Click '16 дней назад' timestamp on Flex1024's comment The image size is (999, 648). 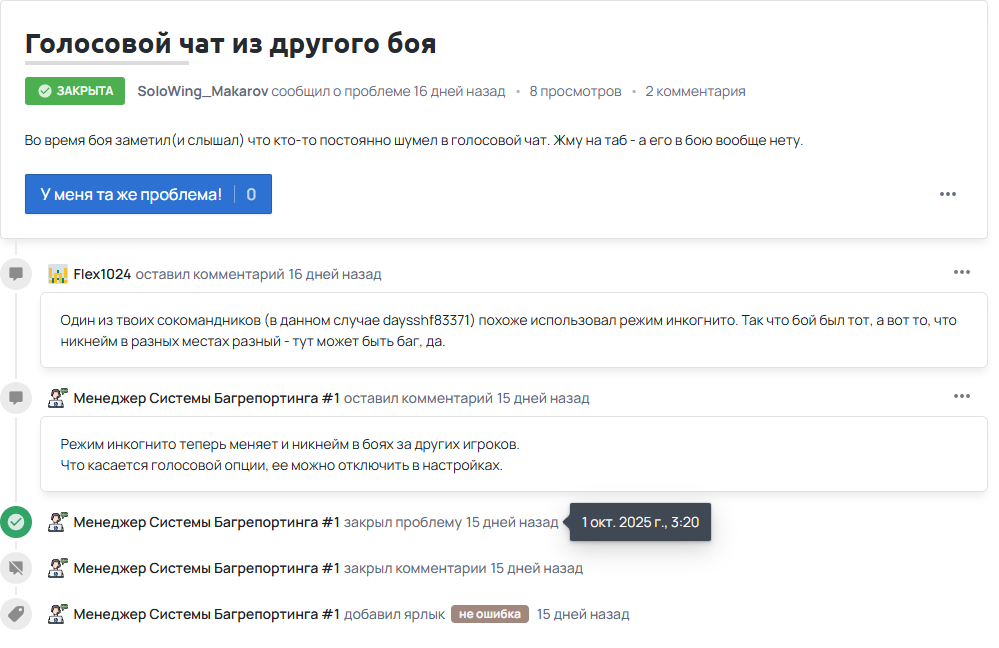click(x=334, y=274)
